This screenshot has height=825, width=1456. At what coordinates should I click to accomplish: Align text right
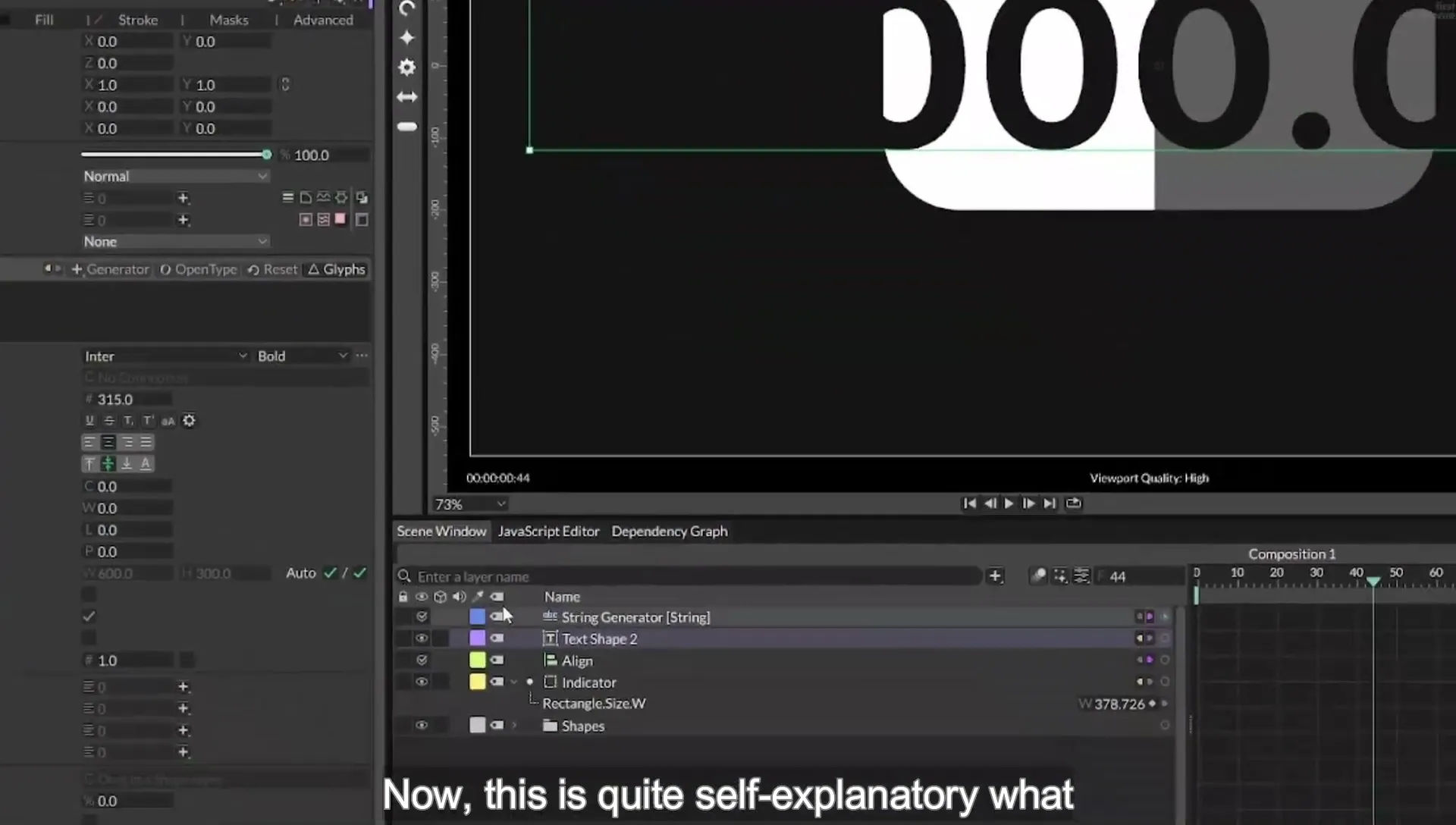pos(127,442)
